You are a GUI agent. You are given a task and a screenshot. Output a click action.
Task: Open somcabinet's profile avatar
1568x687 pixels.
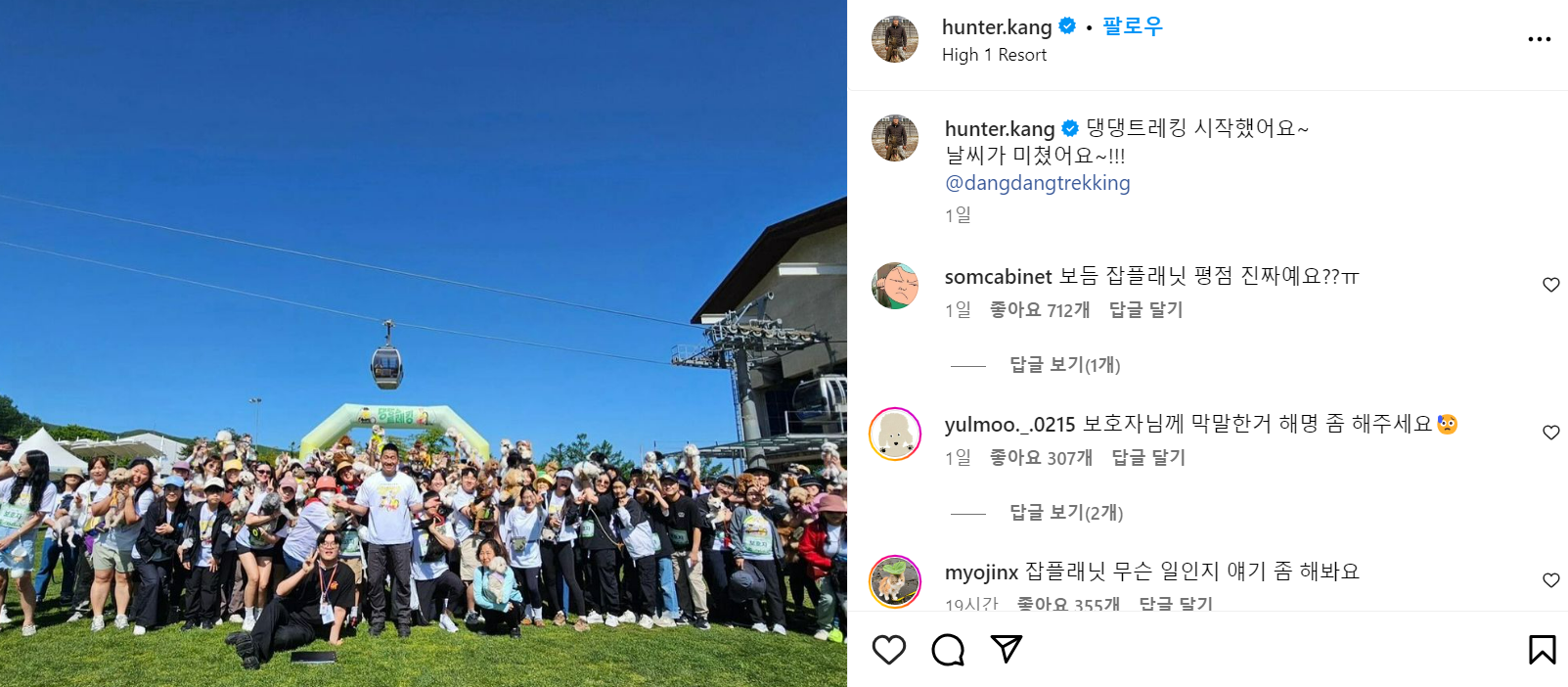click(x=895, y=286)
